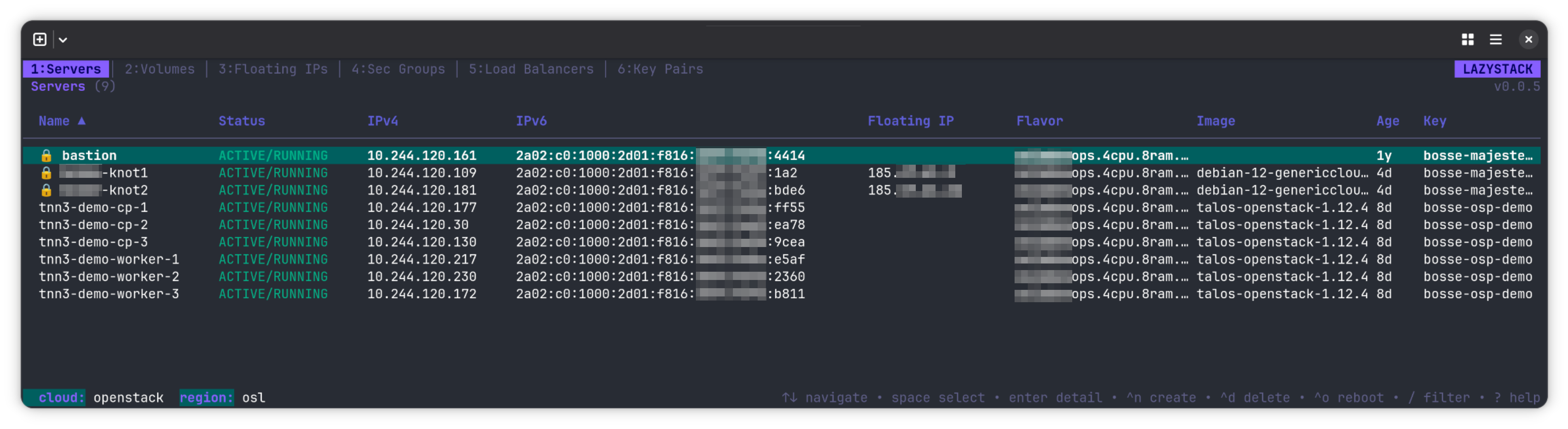The width and height of the screenshot is (1568, 429).
Task: Select the server ending in -knot1
Action: point(782,173)
